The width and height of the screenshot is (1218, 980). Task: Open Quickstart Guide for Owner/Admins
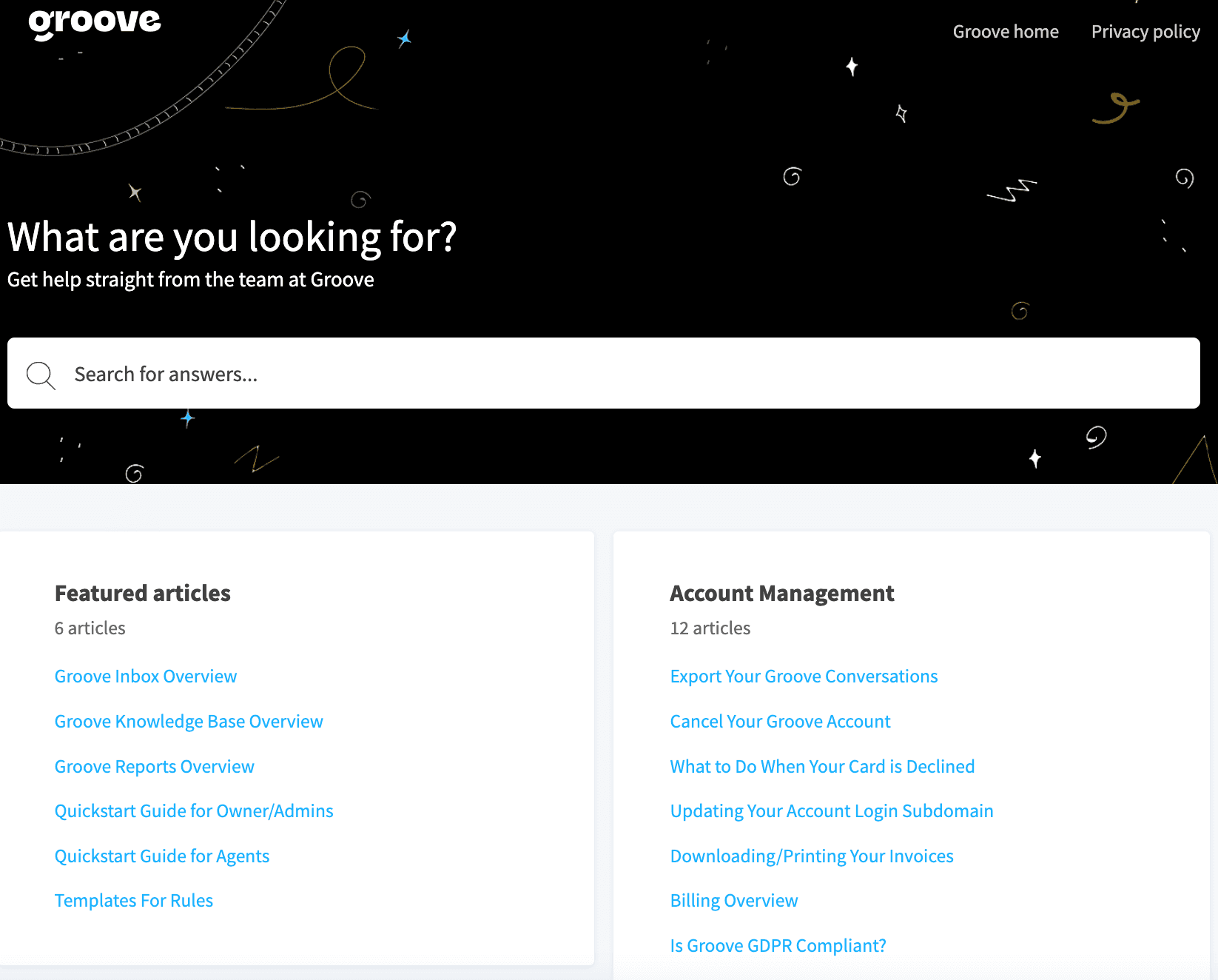tap(194, 810)
